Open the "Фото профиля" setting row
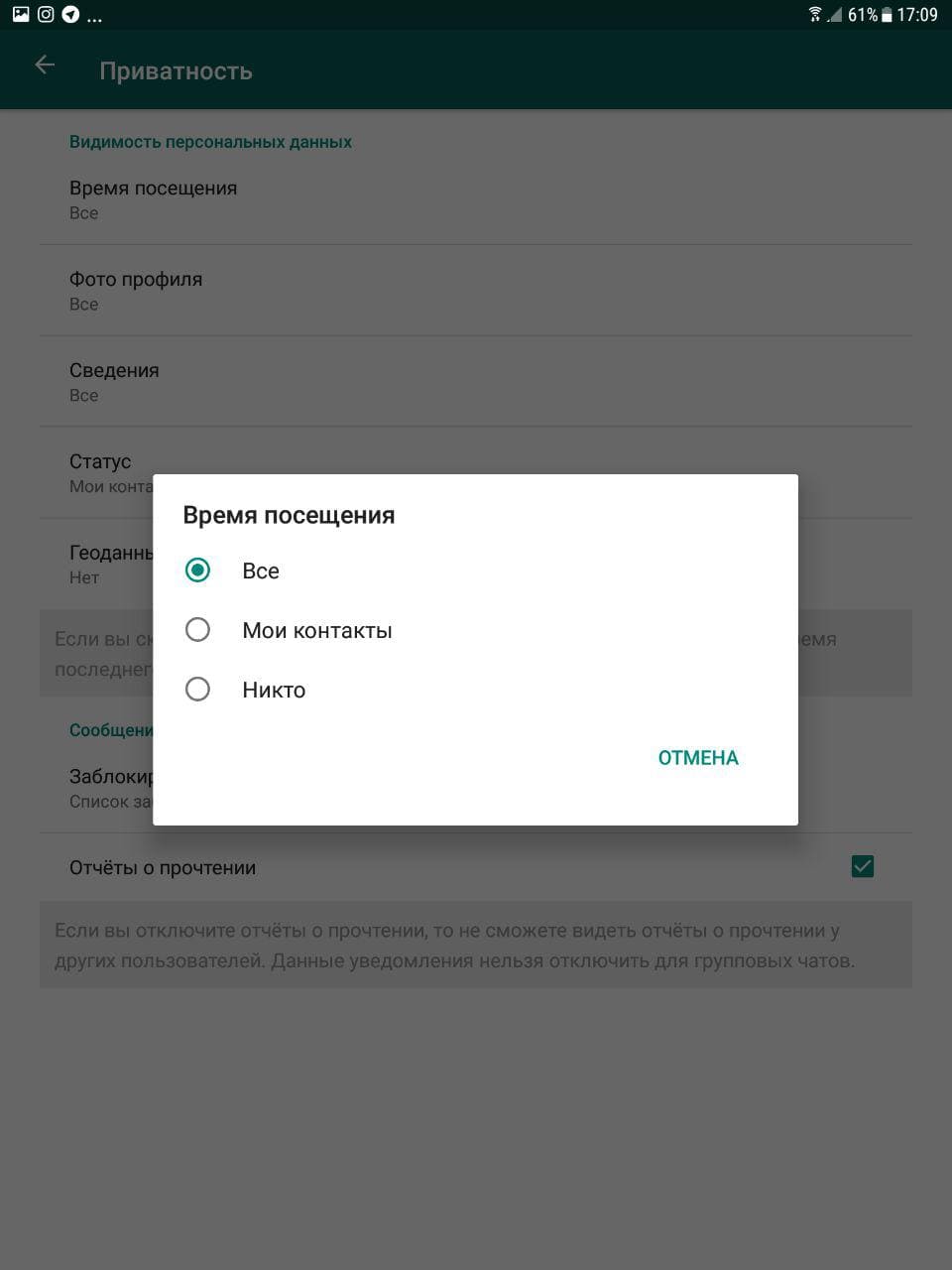Screen dimensions: 952x1270 (476, 291)
